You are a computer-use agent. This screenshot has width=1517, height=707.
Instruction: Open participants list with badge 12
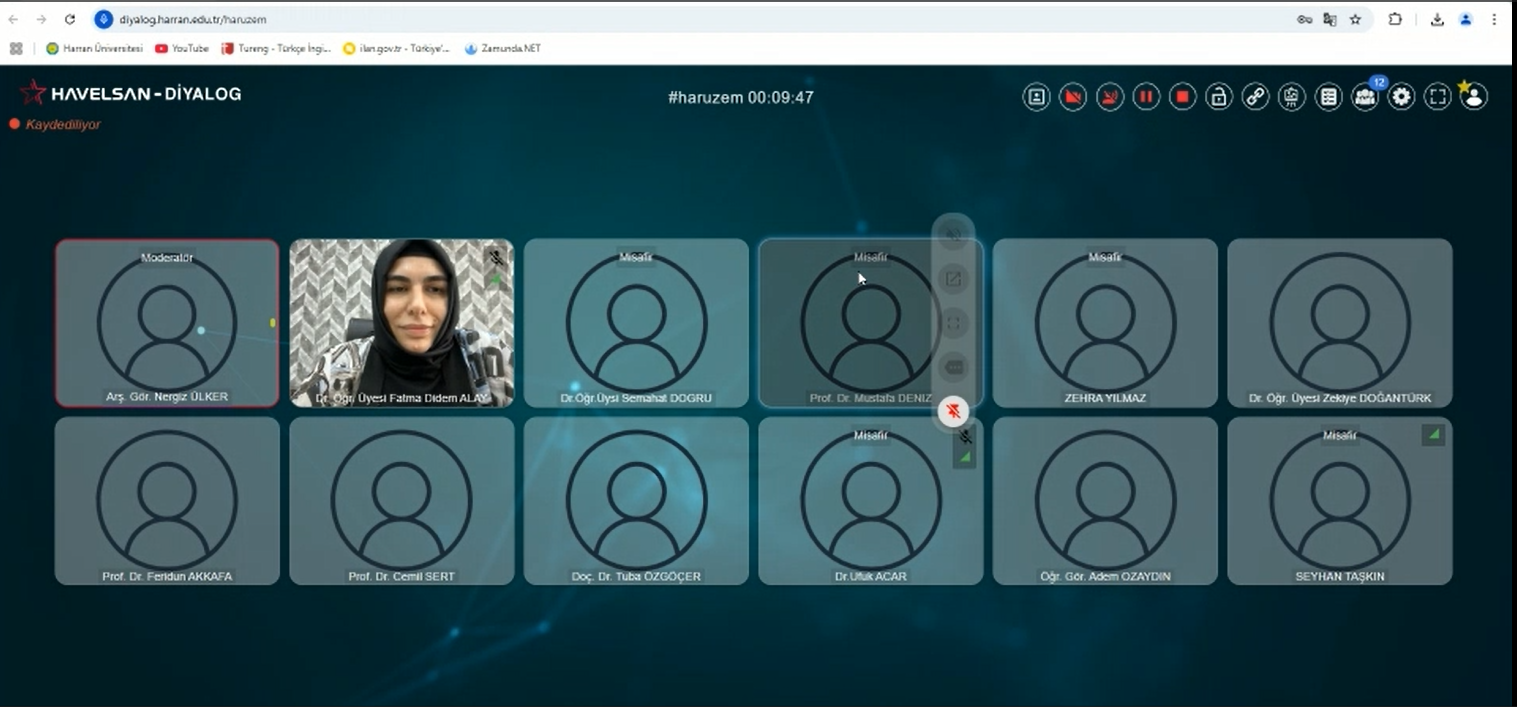[1365, 96]
